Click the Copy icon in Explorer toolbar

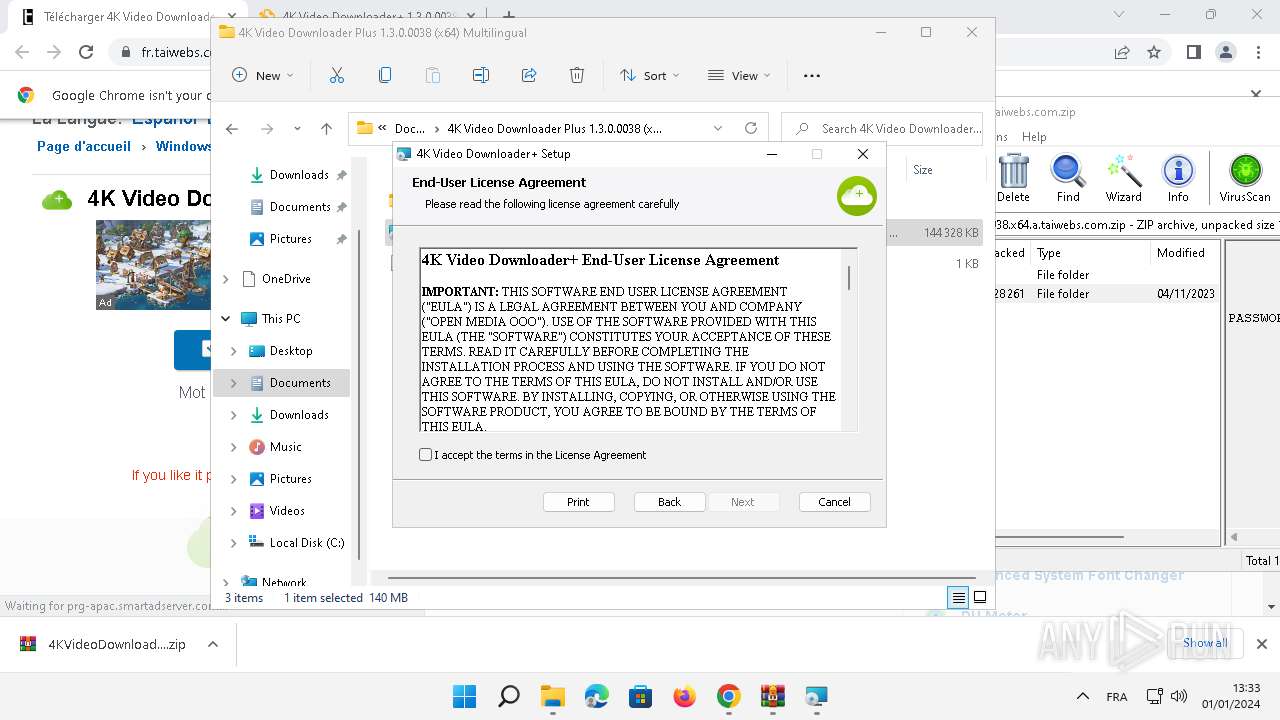(385, 75)
